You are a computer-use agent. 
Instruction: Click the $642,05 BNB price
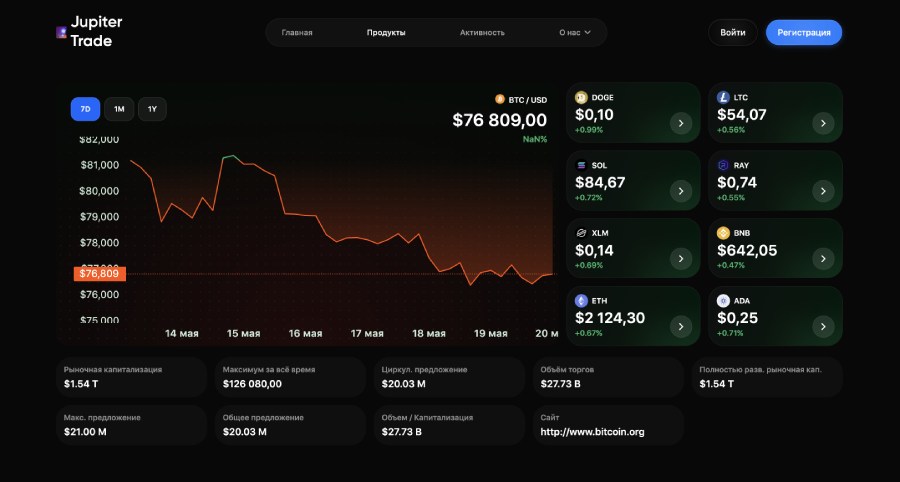747,250
